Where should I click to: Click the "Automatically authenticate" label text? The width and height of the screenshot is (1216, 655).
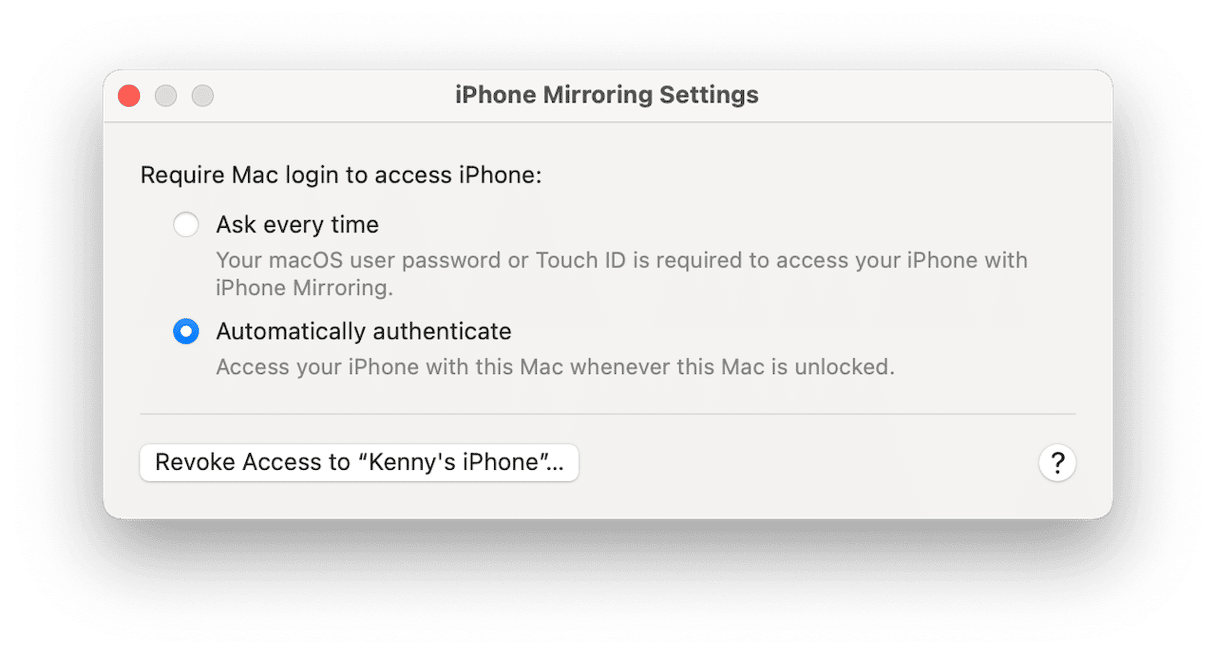point(363,331)
